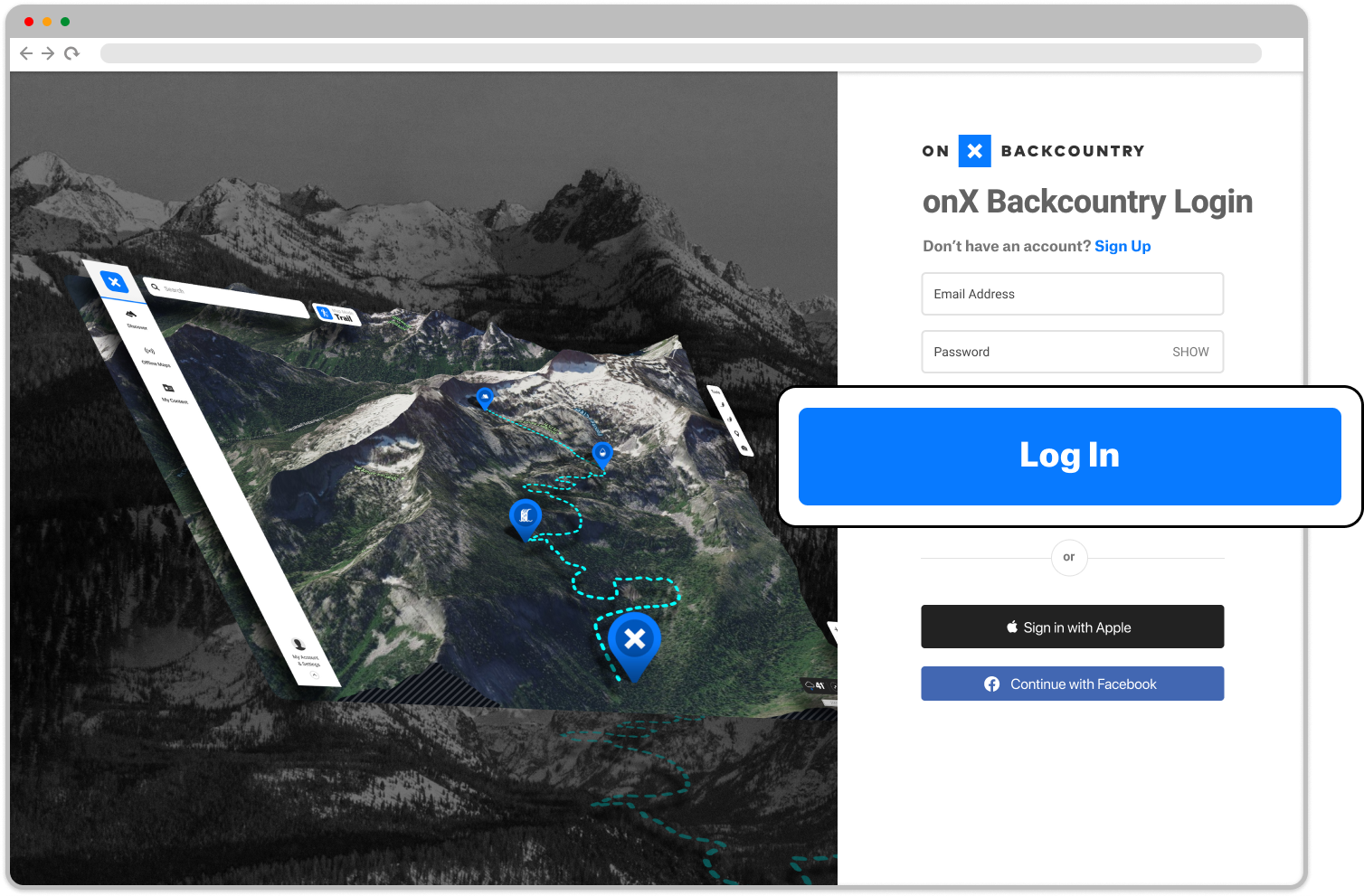
Task: Choose Continue with Facebook
Action: click(x=1072, y=684)
